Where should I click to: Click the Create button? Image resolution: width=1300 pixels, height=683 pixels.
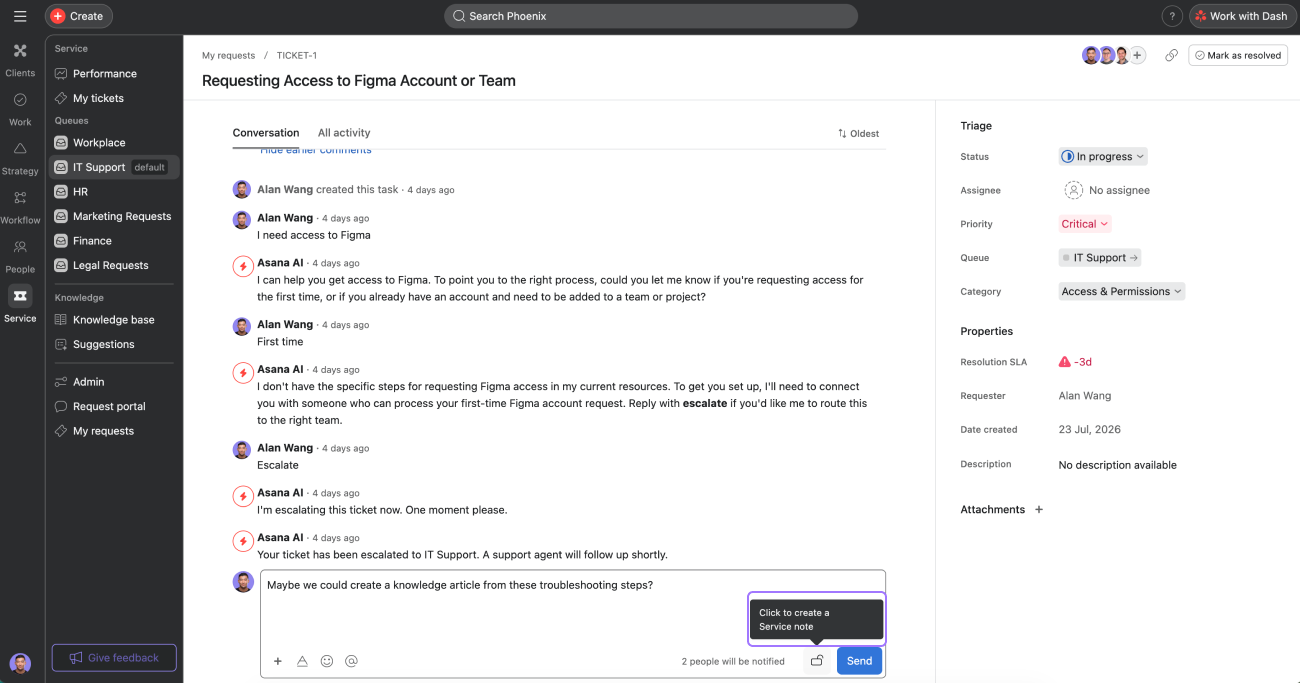(78, 16)
